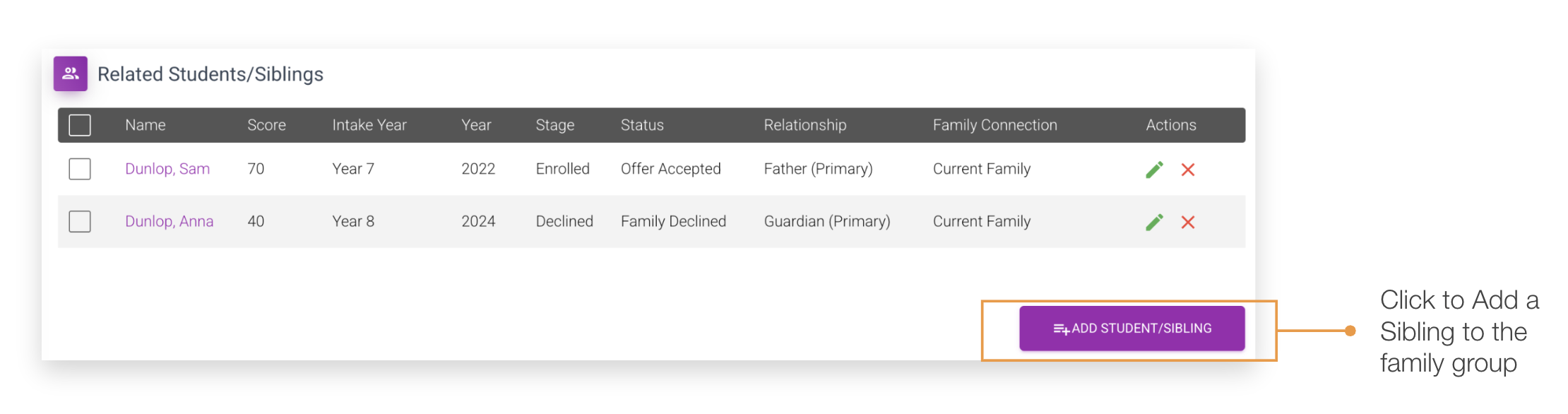Click the Family Connection column header
Screen dimensions: 1568x414
994,124
